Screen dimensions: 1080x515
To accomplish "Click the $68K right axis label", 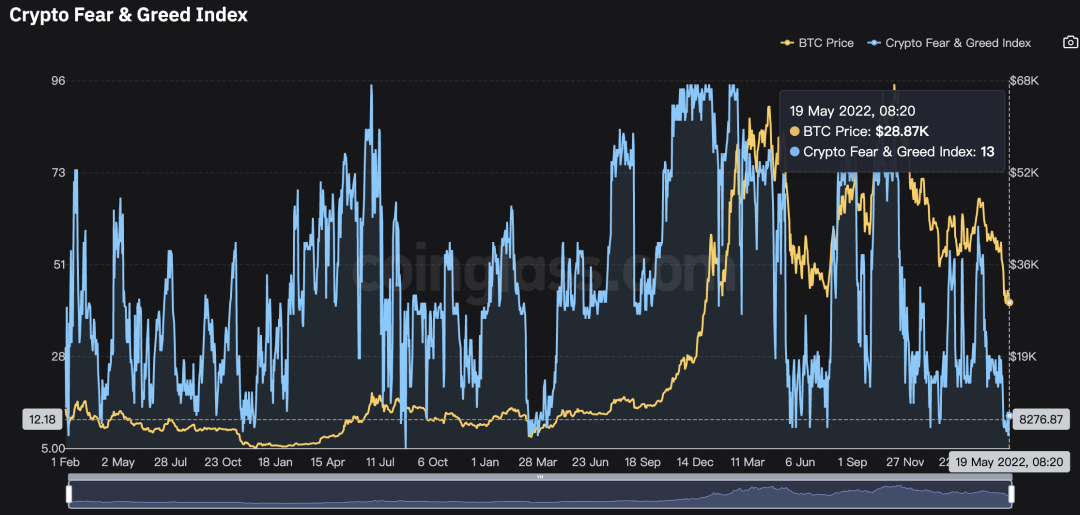I will point(1027,80).
